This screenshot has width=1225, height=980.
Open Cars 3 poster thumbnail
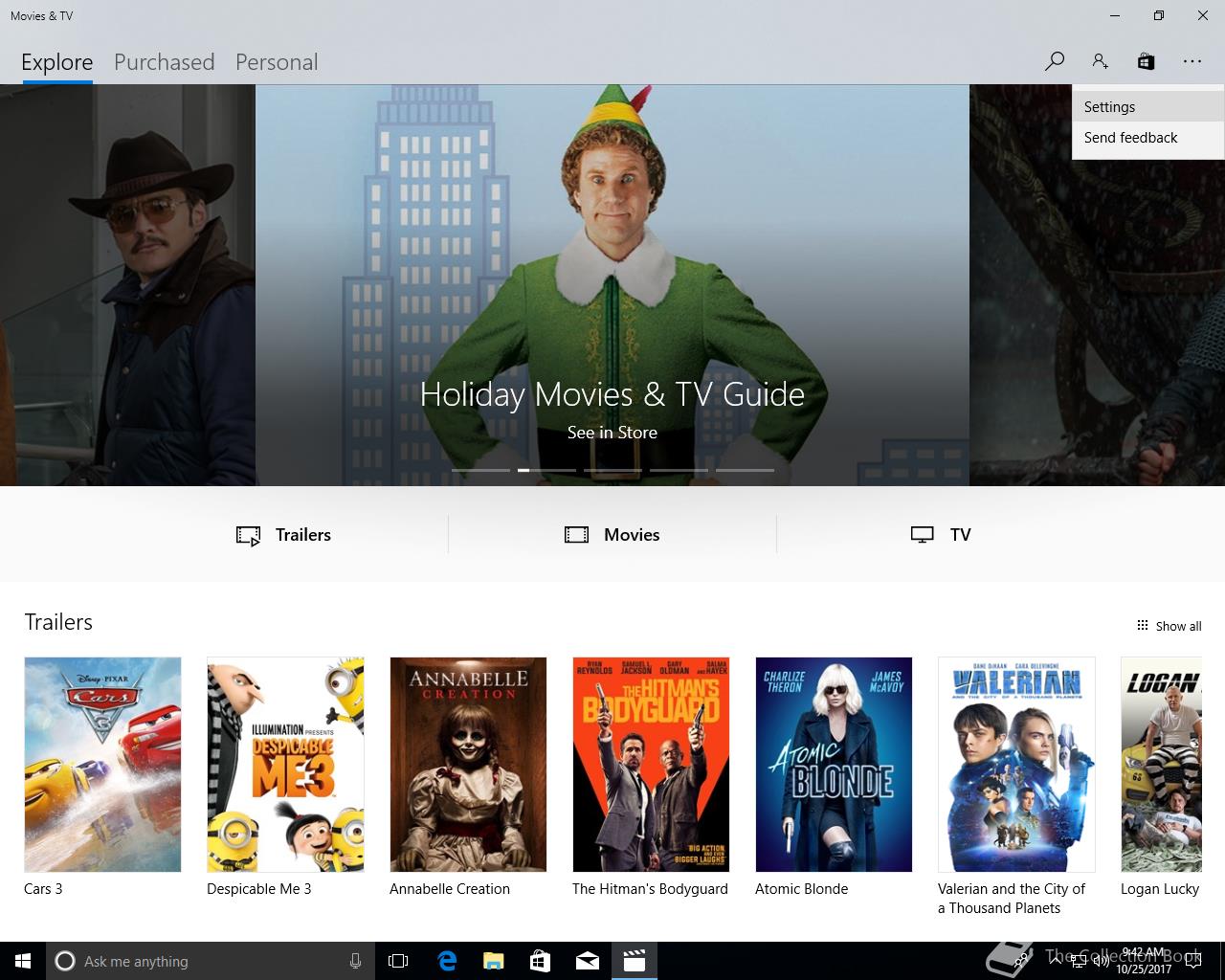point(102,764)
